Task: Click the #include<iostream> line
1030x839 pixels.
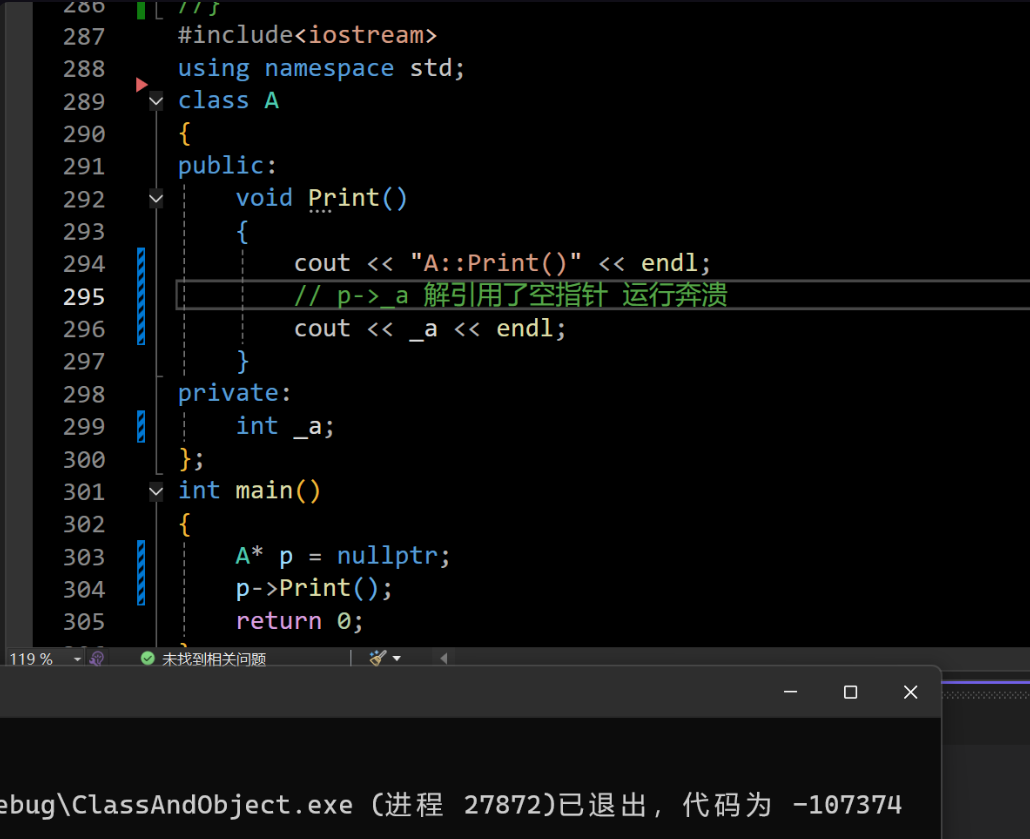Action: coord(307,35)
